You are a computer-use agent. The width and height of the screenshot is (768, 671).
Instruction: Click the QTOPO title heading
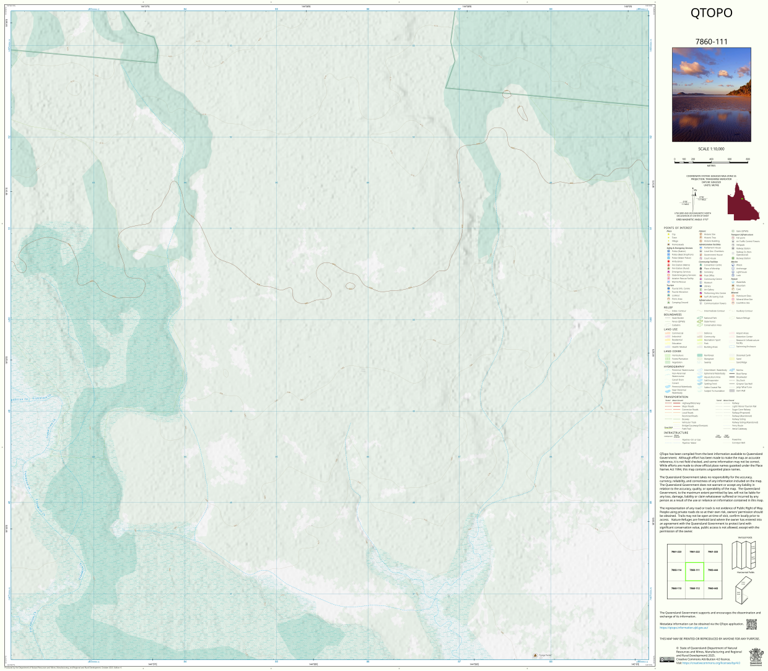coord(711,13)
